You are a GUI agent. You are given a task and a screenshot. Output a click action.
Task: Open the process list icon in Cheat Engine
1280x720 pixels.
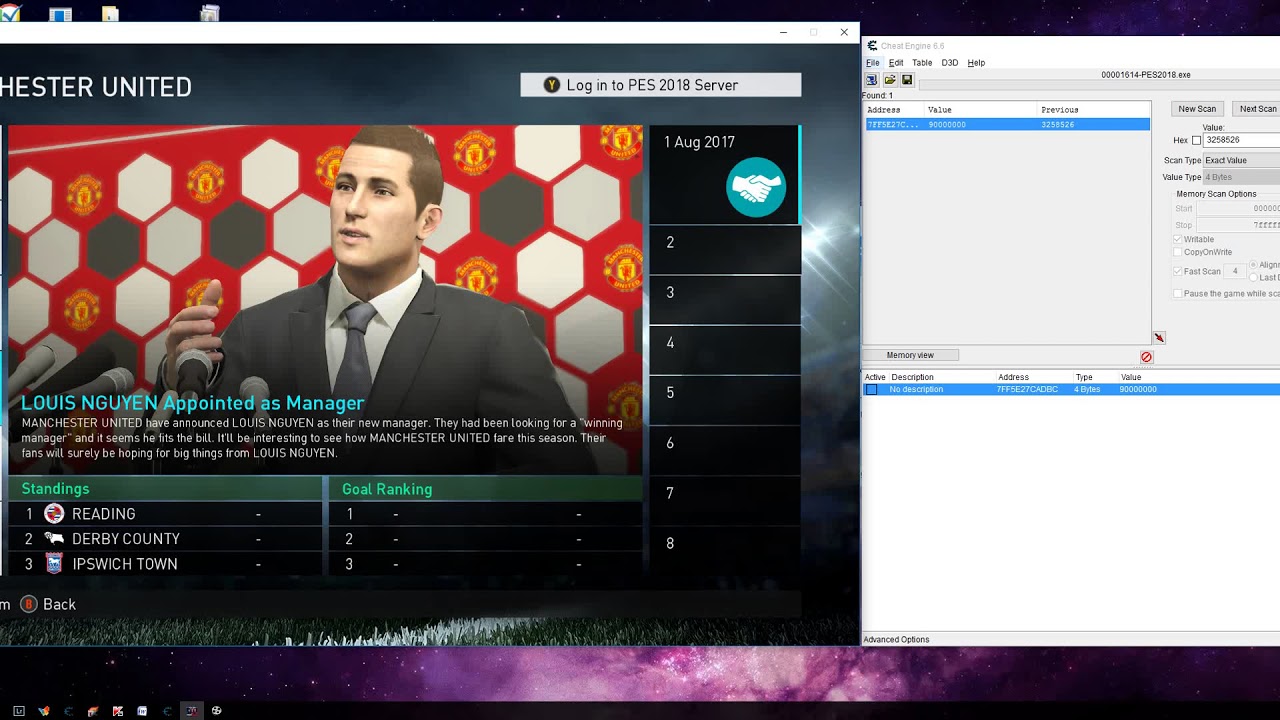[x=872, y=80]
